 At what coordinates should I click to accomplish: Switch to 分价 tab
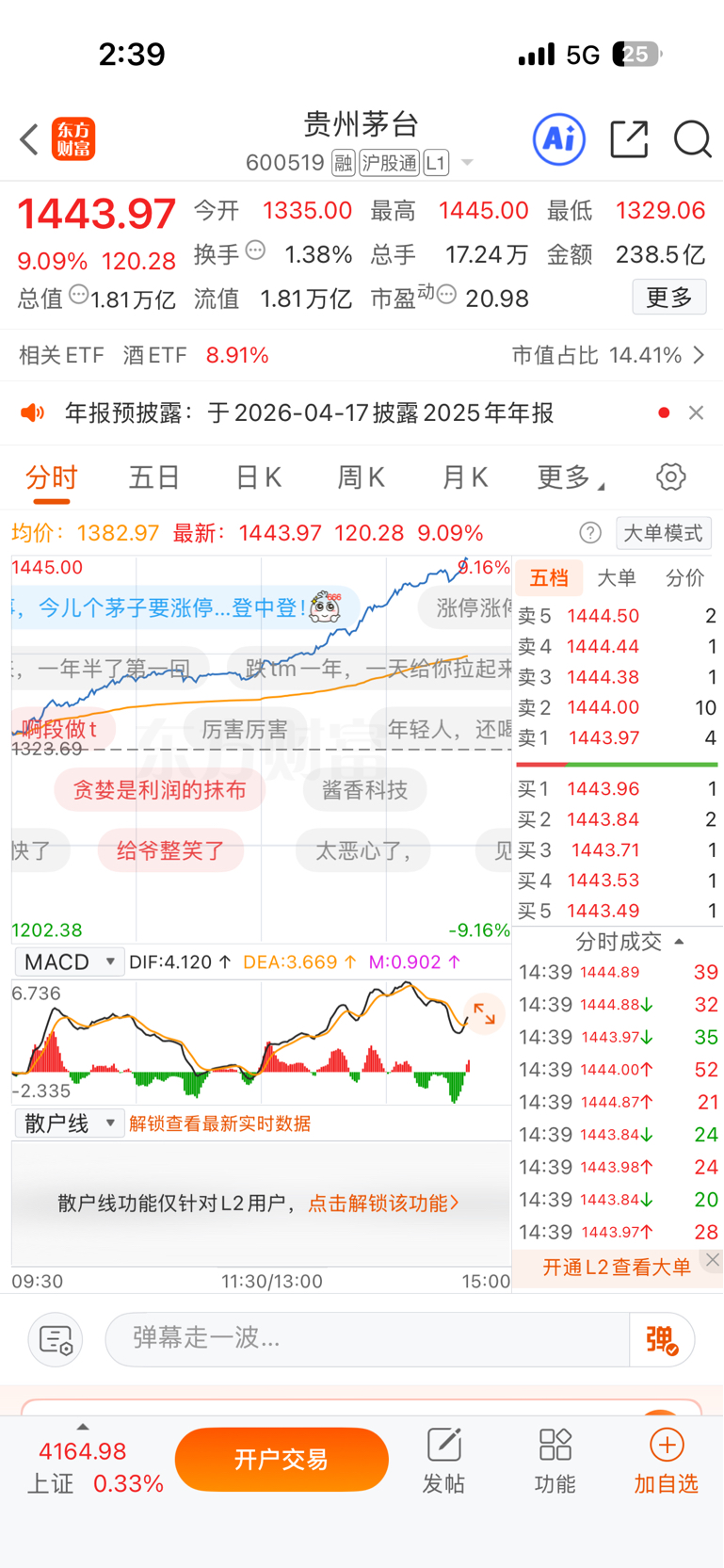[x=684, y=577]
